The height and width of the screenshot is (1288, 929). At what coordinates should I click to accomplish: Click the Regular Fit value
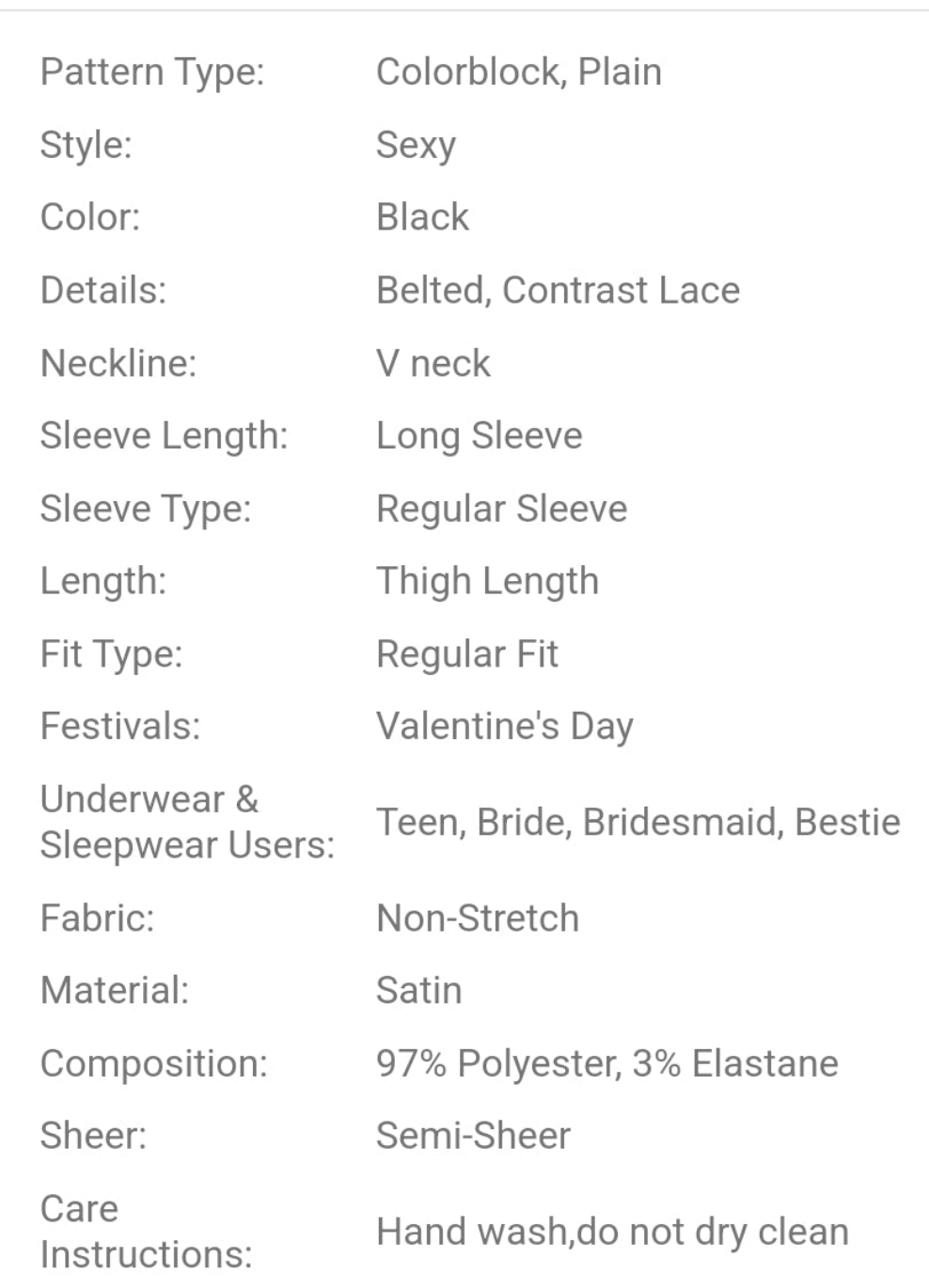click(x=467, y=654)
